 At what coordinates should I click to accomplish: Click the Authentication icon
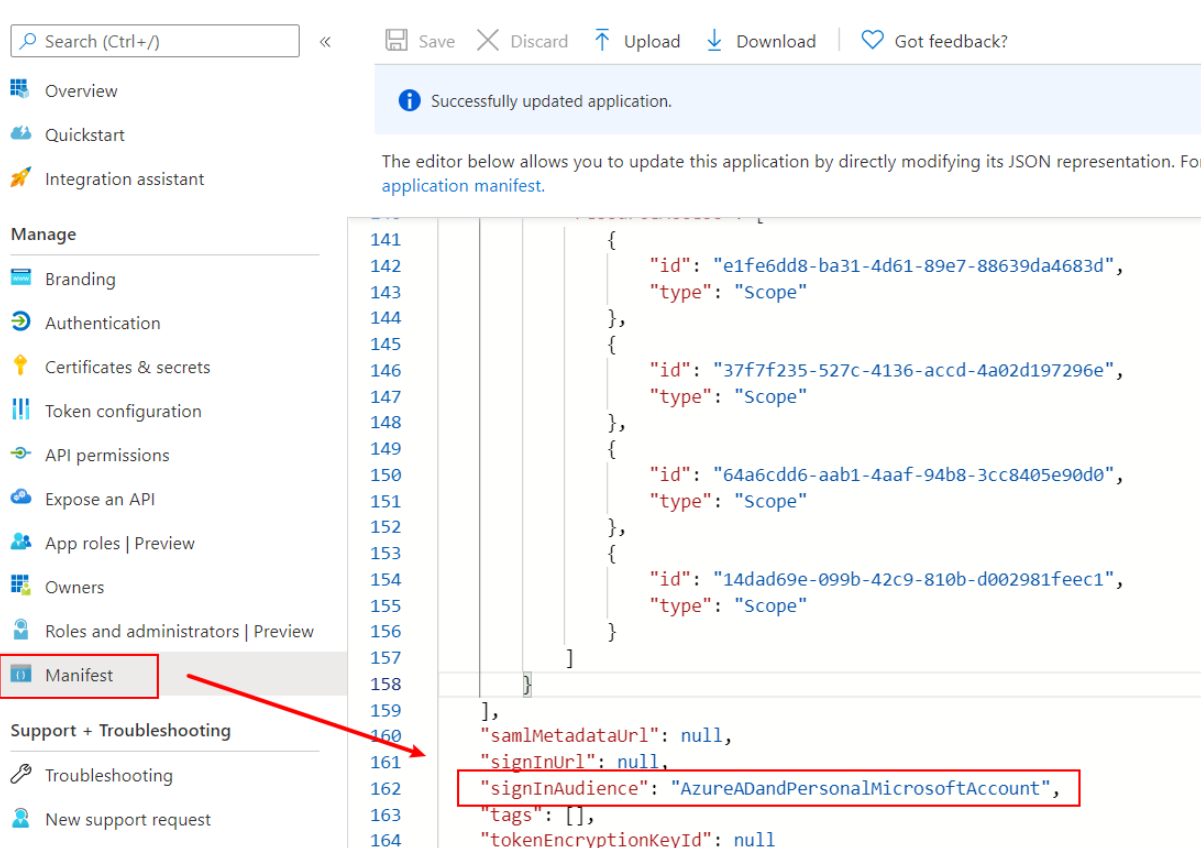pyautogui.click(x=21, y=322)
